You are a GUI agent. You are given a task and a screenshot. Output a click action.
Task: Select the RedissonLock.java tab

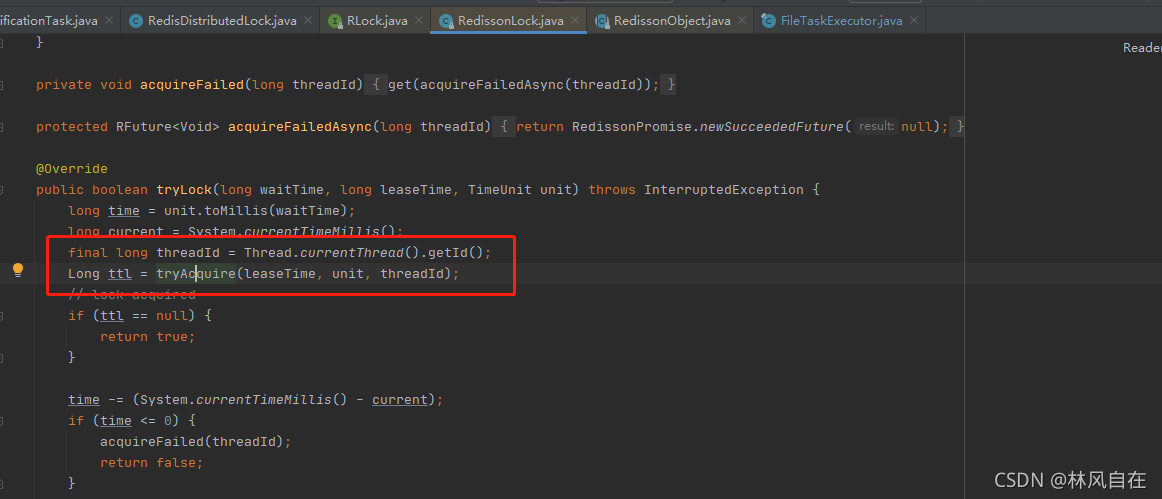click(x=509, y=21)
